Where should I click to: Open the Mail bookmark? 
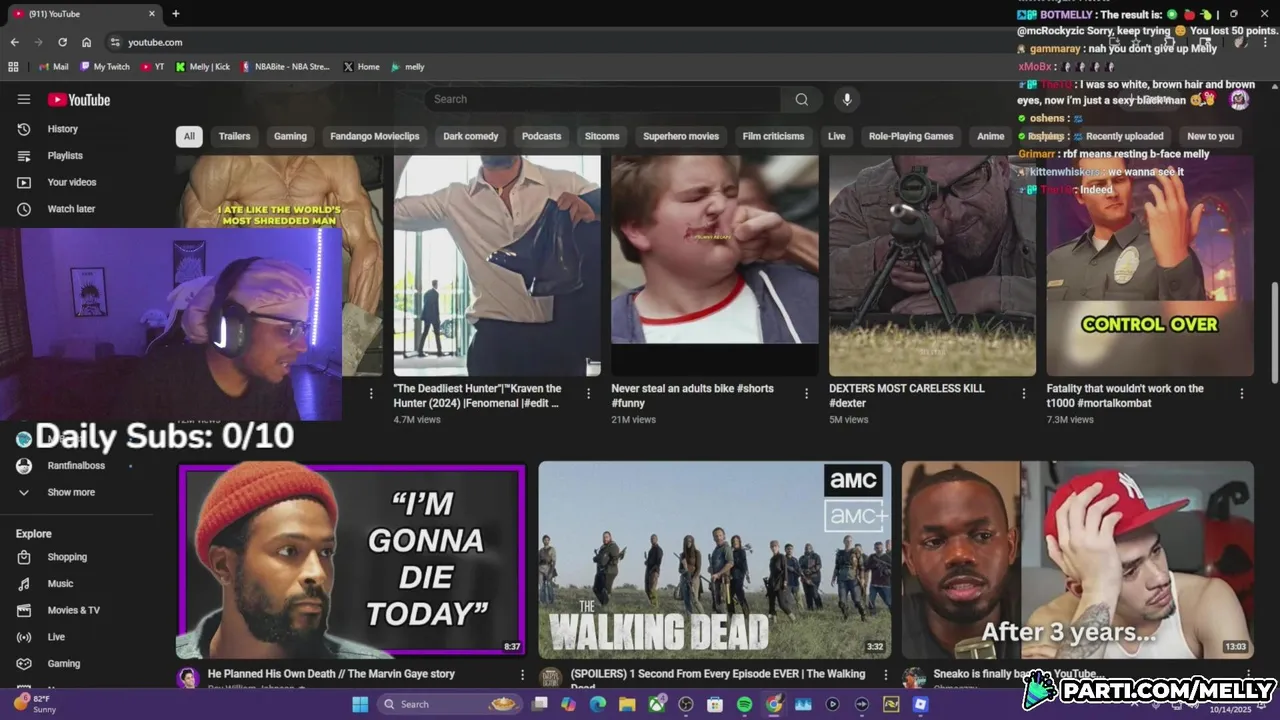53,67
